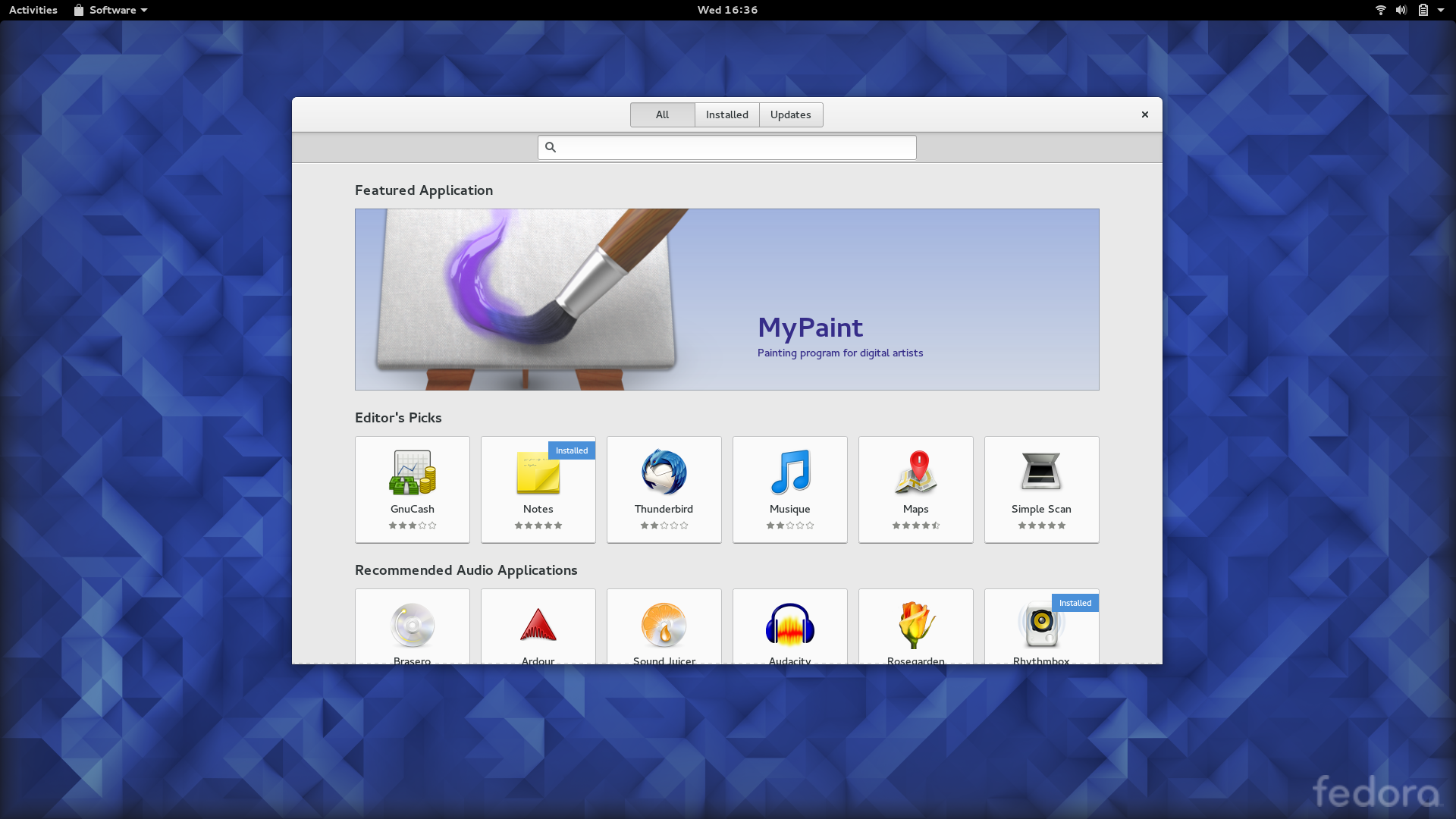The image size is (1456, 819).
Task: Click the Wi-Fi status icon
Action: tap(1380, 10)
